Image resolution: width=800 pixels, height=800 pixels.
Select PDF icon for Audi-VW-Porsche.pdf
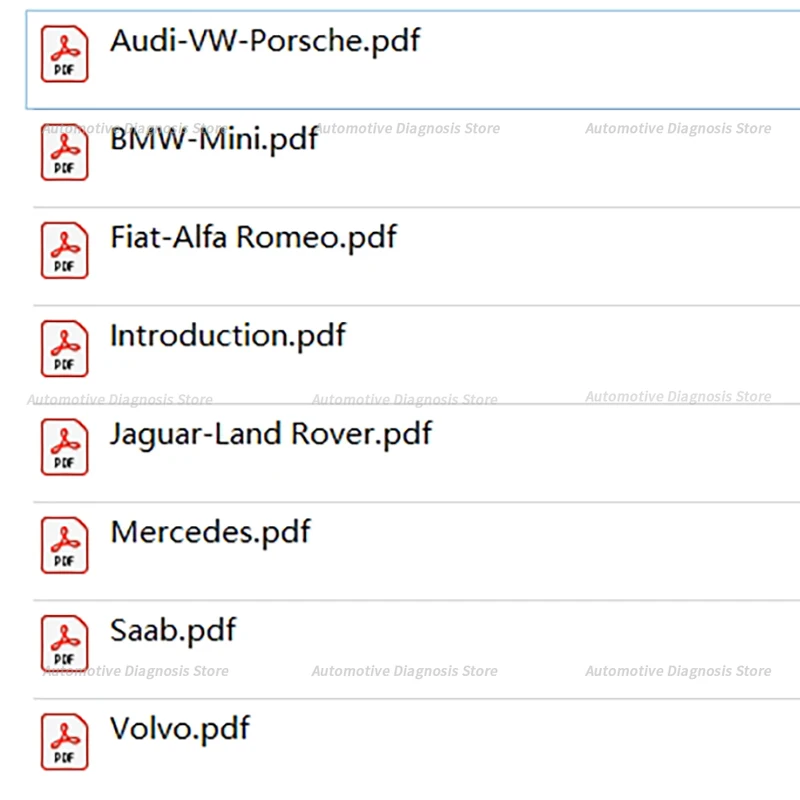(x=64, y=54)
